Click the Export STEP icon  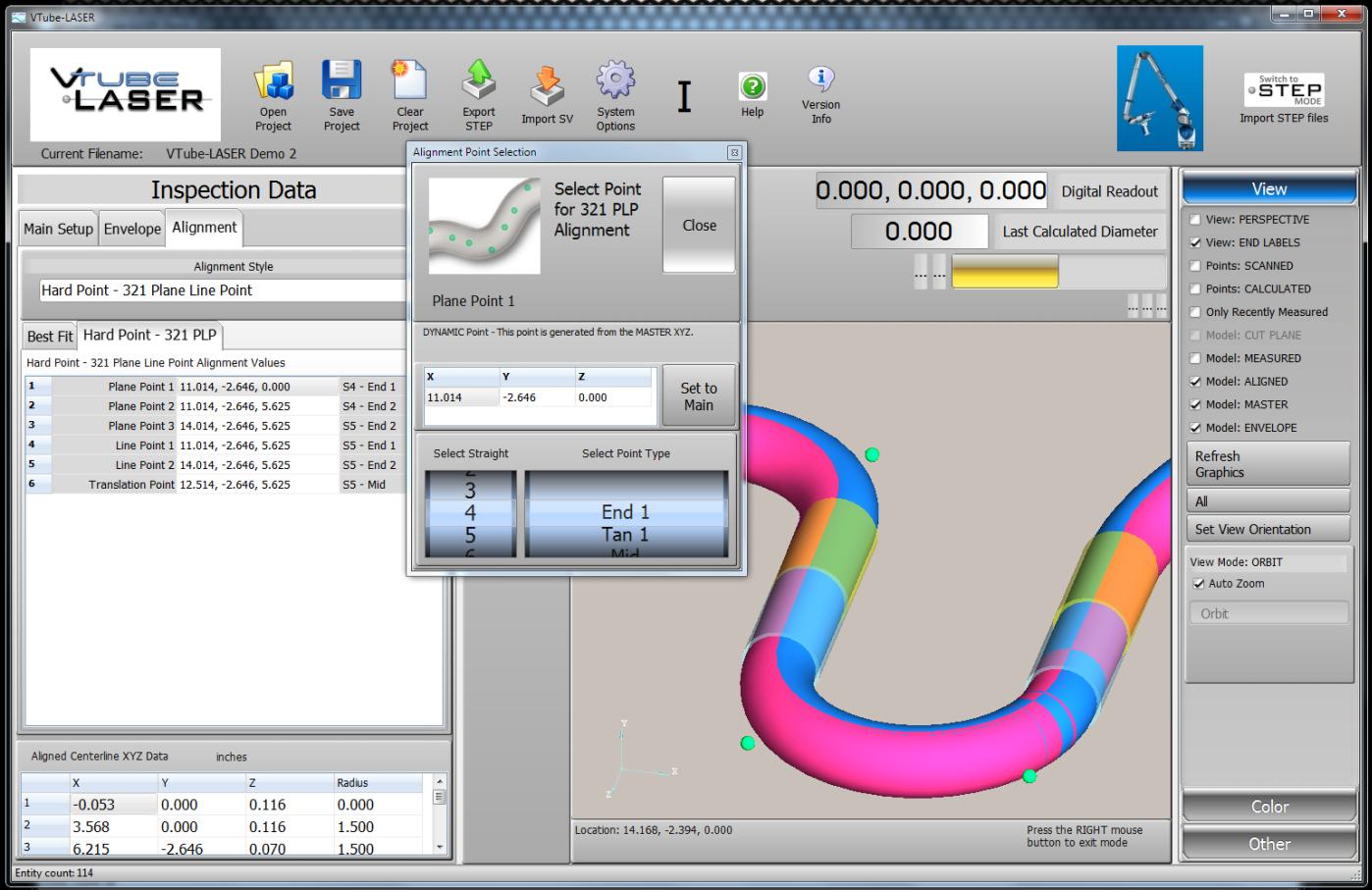click(479, 81)
